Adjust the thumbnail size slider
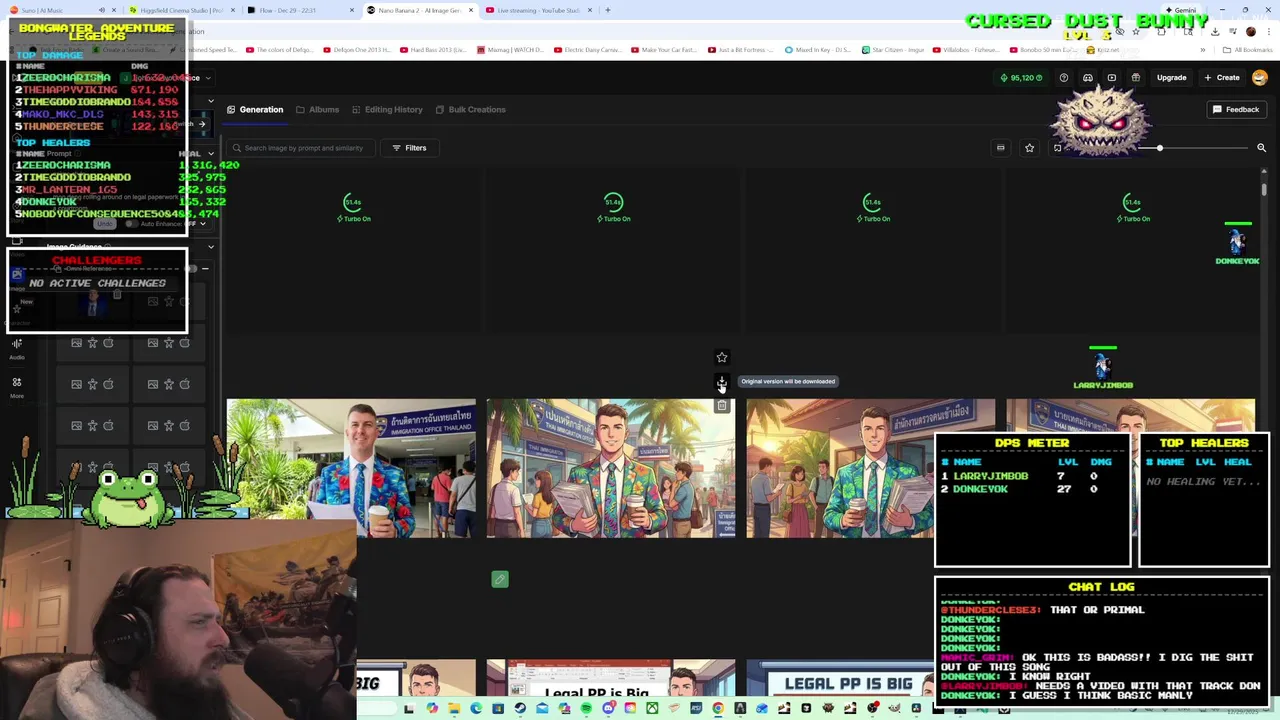The width and height of the screenshot is (1280, 720). point(1160,148)
